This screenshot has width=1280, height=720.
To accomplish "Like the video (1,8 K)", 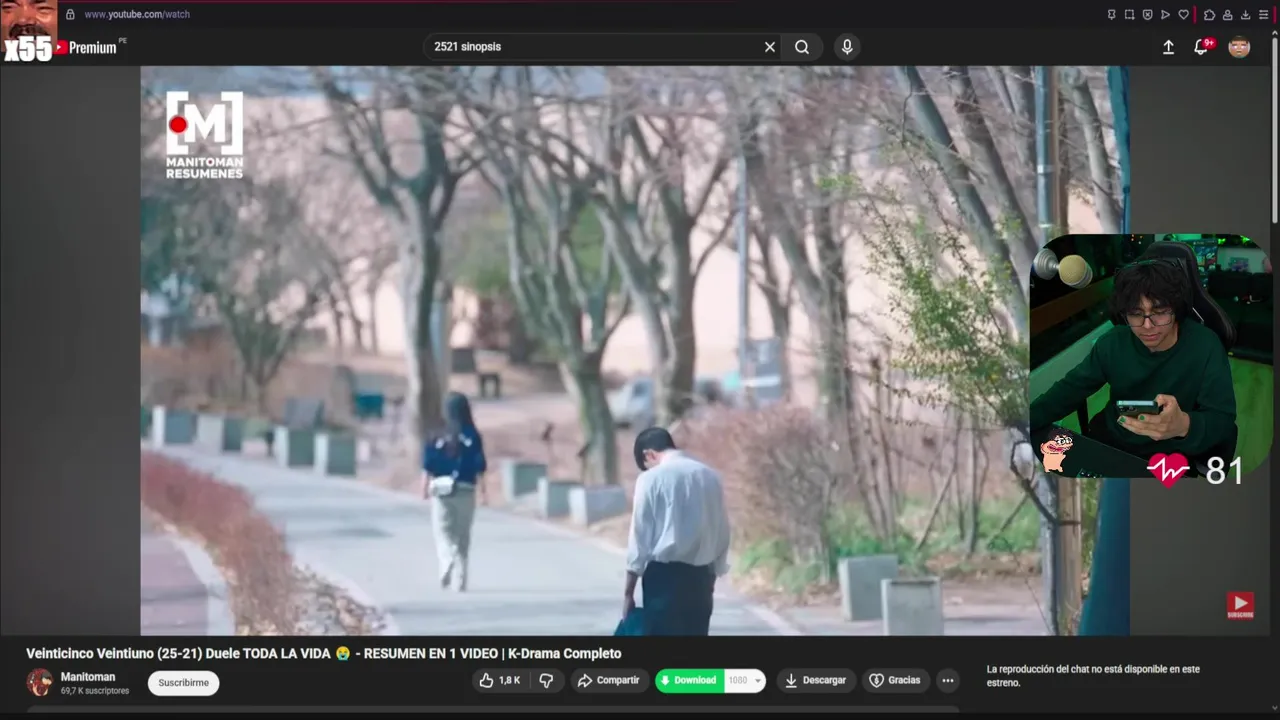I will (499, 680).
